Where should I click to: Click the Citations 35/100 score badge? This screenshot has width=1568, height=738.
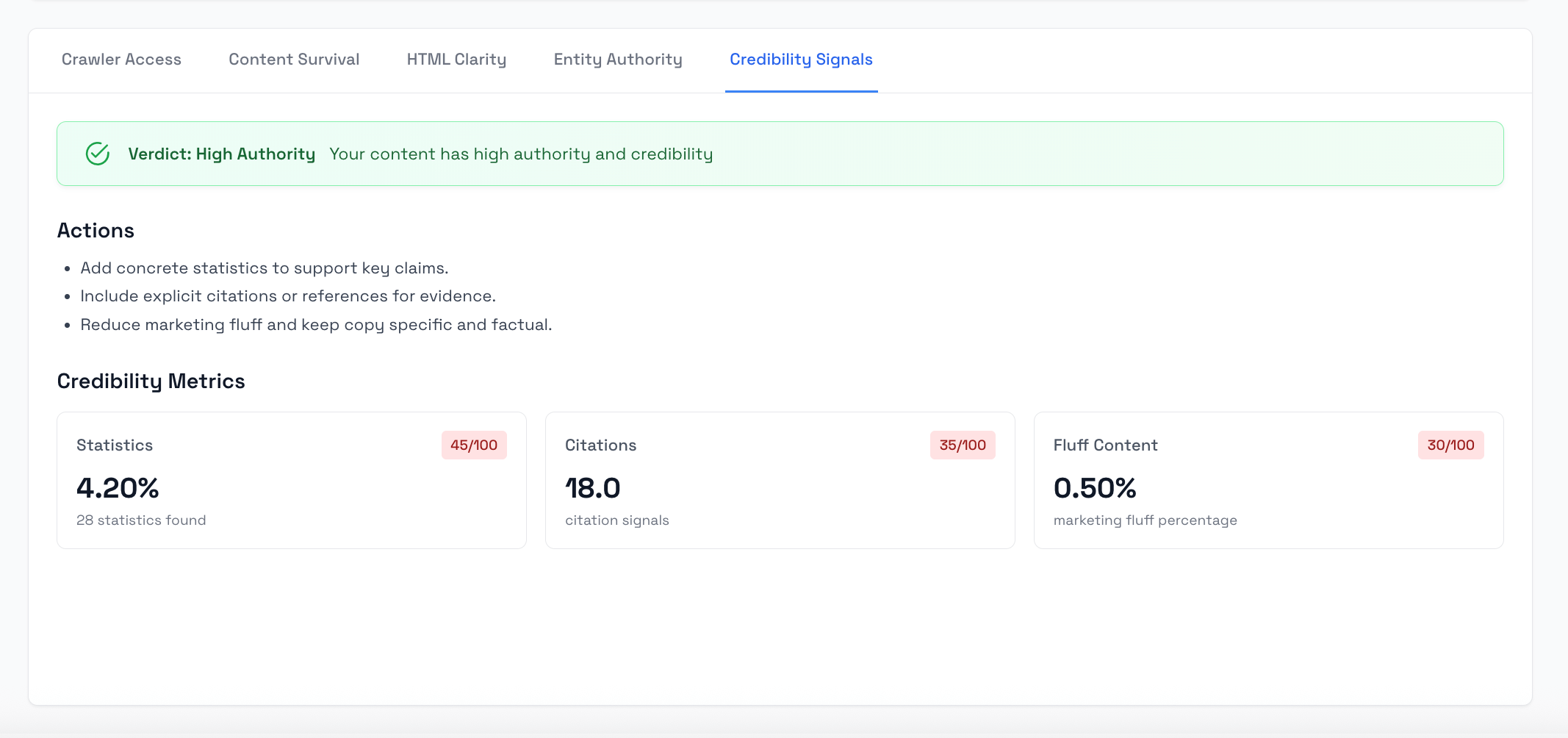(963, 445)
